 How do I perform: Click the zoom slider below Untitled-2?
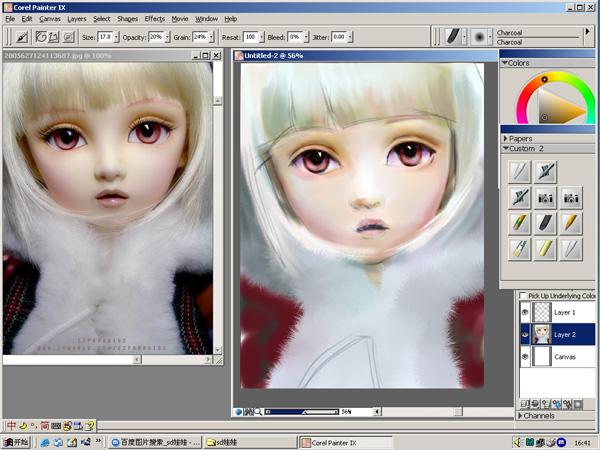pyautogui.click(x=302, y=412)
